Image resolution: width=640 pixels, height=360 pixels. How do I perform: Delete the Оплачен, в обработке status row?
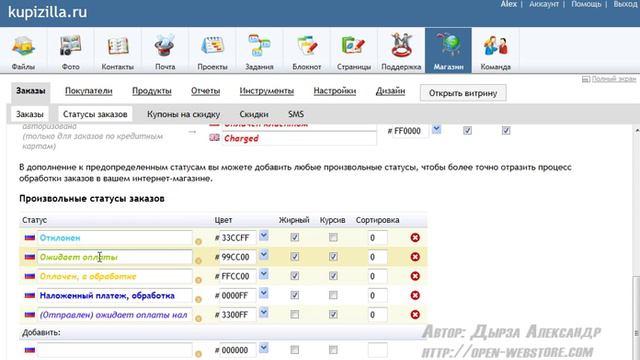click(x=415, y=276)
